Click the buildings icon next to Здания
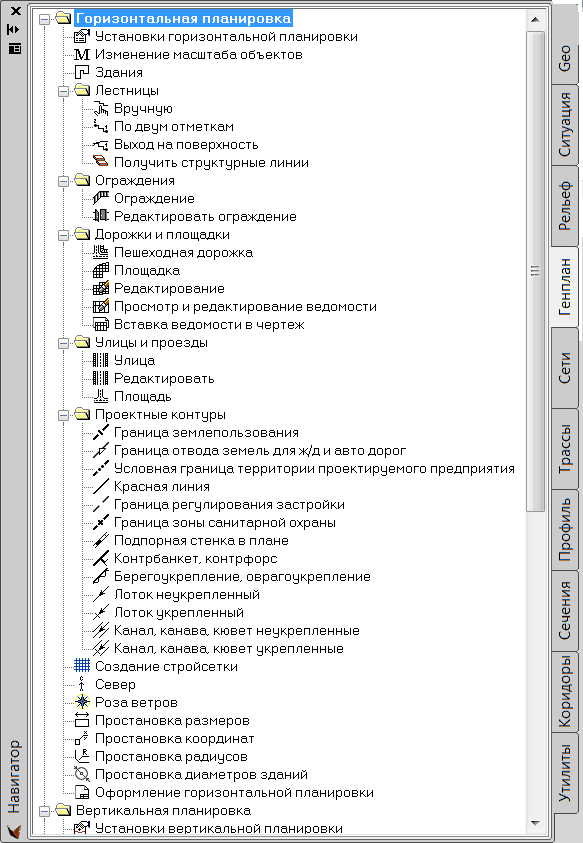 (82, 72)
